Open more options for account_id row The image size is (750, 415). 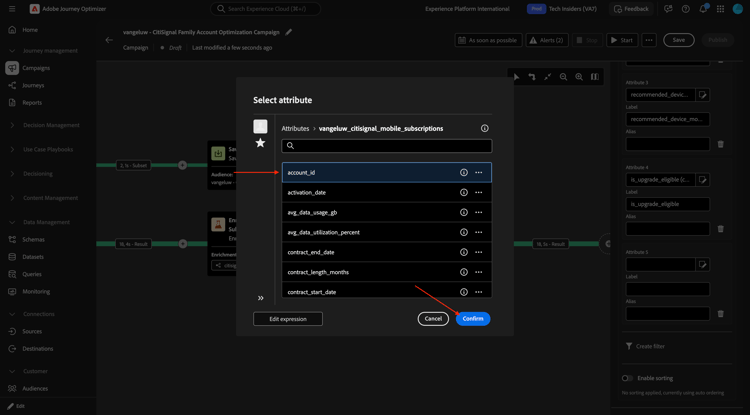tap(478, 172)
